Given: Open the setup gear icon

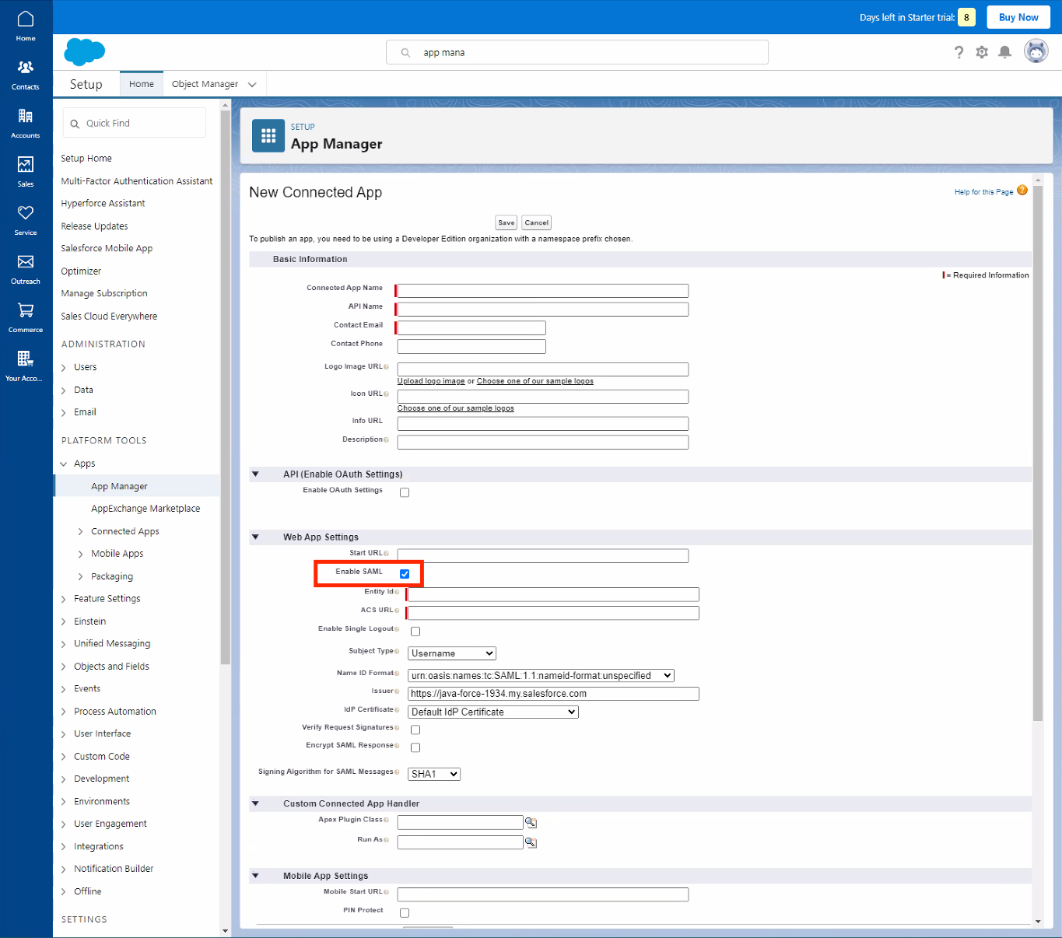Looking at the screenshot, I should [x=981, y=52].
